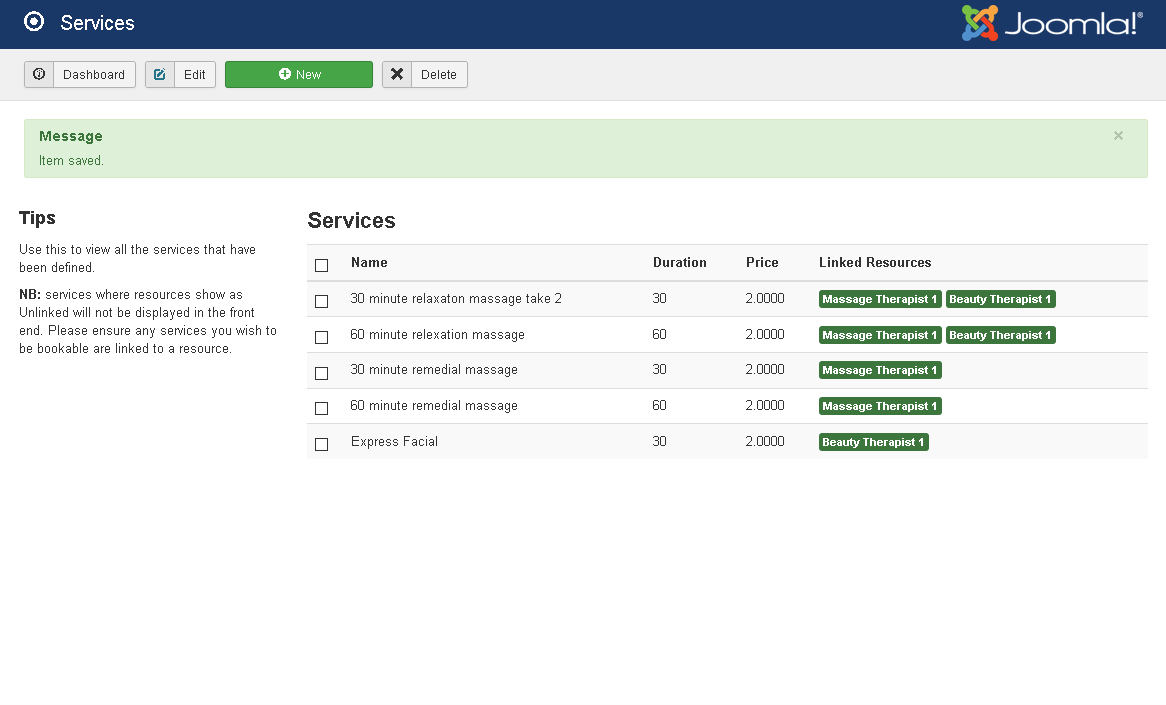Open '30 minute relaxaton massage take 2' service
Screen dimensions: 1166x705
(x=456, y=298)
